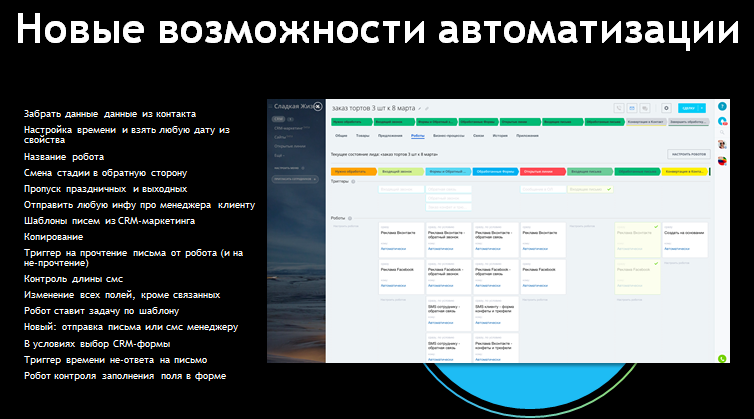
Task: Click slide text Копирование
Action: click(53, 237)
